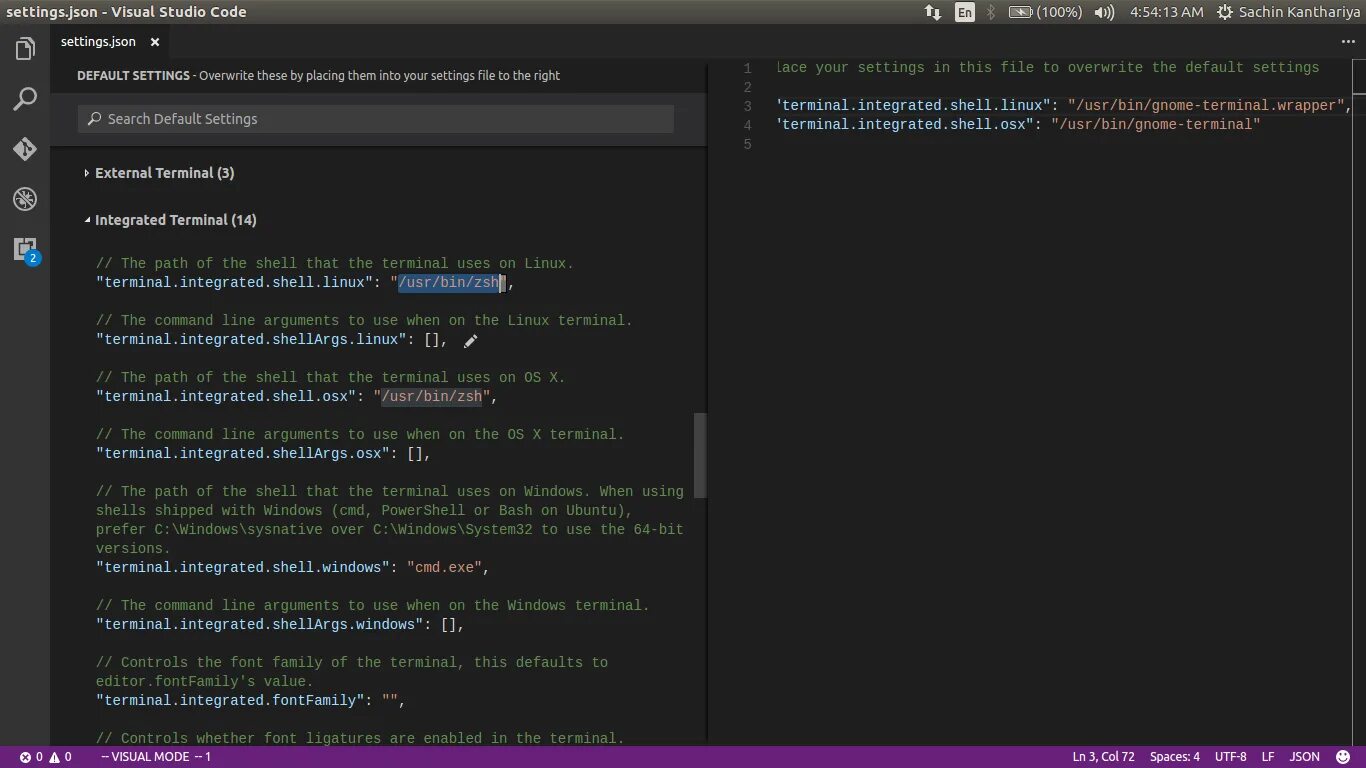Click the warnings count in status bar

click(60, 757)
